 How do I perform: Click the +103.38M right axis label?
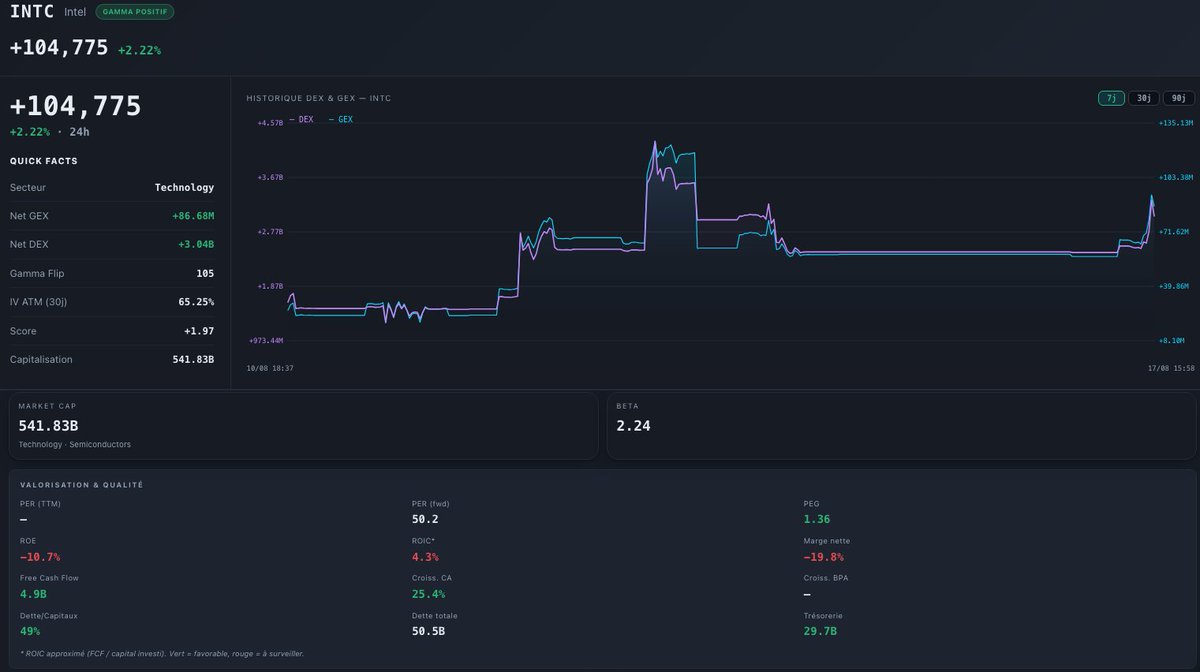(x=1176, y=177)
